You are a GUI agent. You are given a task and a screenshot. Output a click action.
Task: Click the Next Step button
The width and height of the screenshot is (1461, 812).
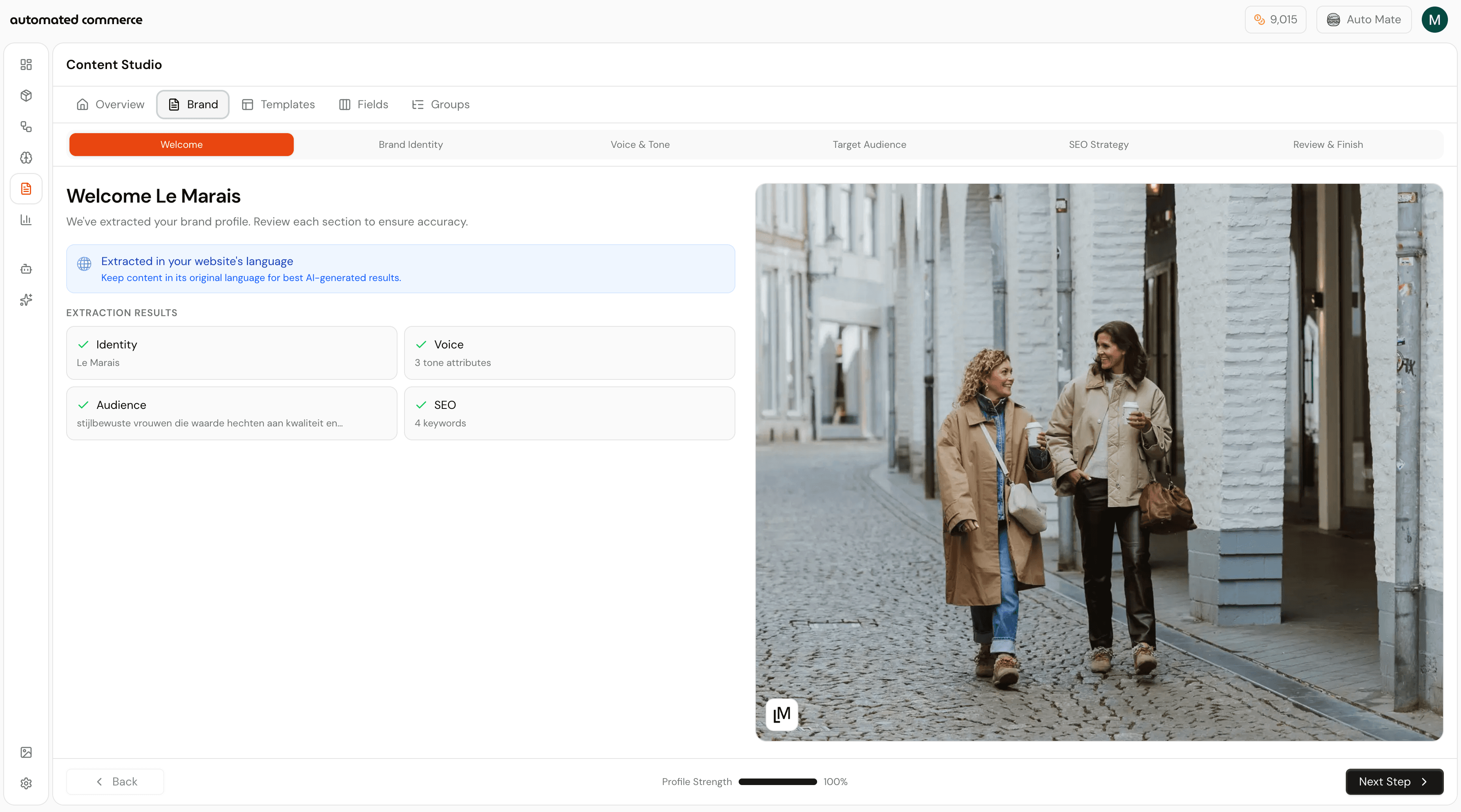point(1394,782)
